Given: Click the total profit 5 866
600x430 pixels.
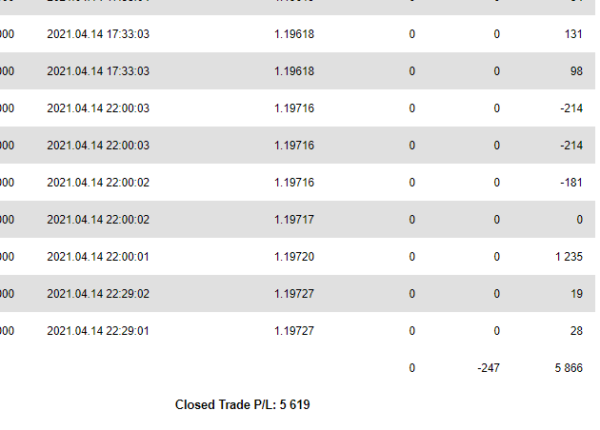Looking at the screenshot, I should (x=569, y=368).
